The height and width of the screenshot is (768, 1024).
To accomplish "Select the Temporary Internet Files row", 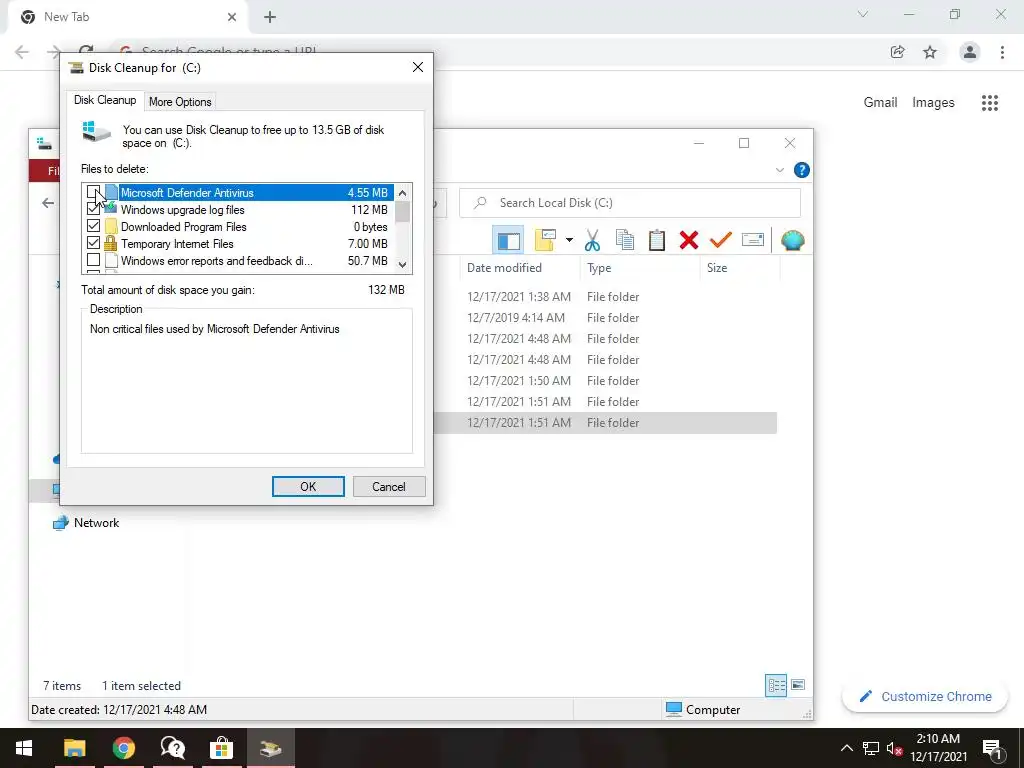I will click(x=239, y=244).
